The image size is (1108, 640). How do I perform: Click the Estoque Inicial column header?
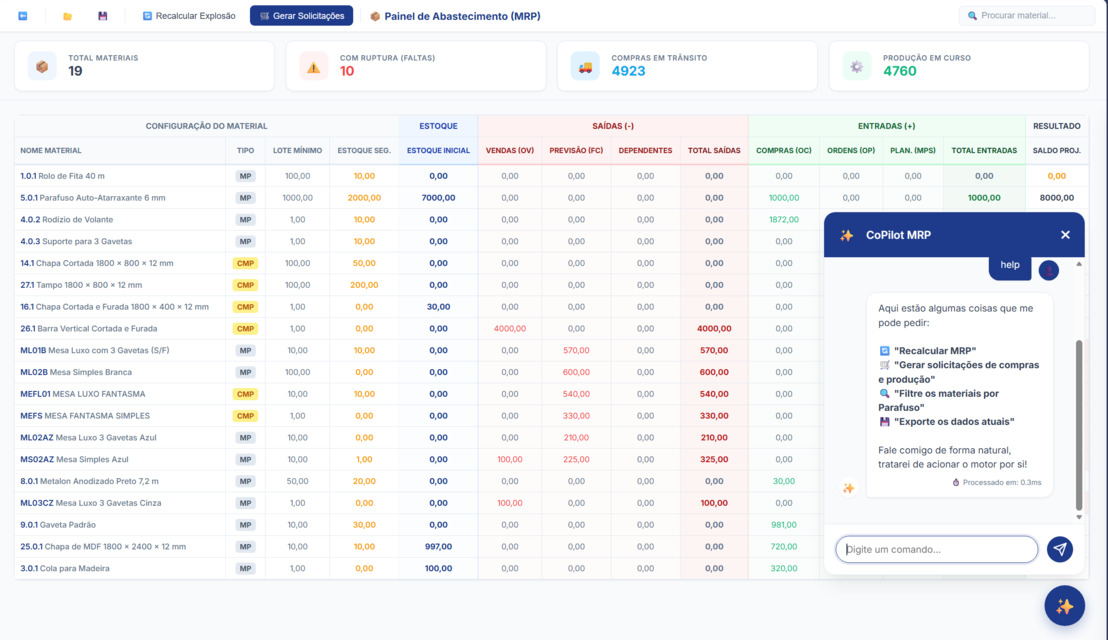coord(438,151)
